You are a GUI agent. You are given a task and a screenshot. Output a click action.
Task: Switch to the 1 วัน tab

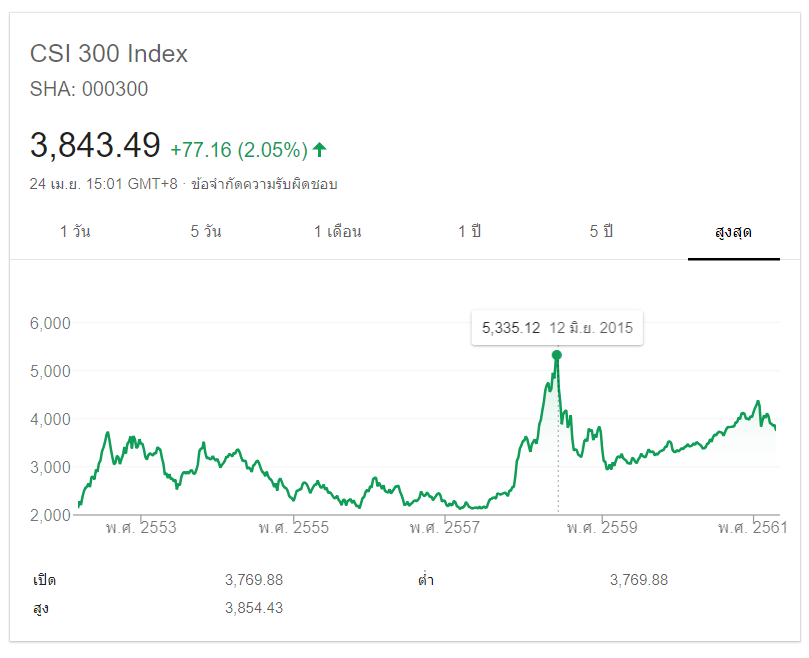[75, 232]
